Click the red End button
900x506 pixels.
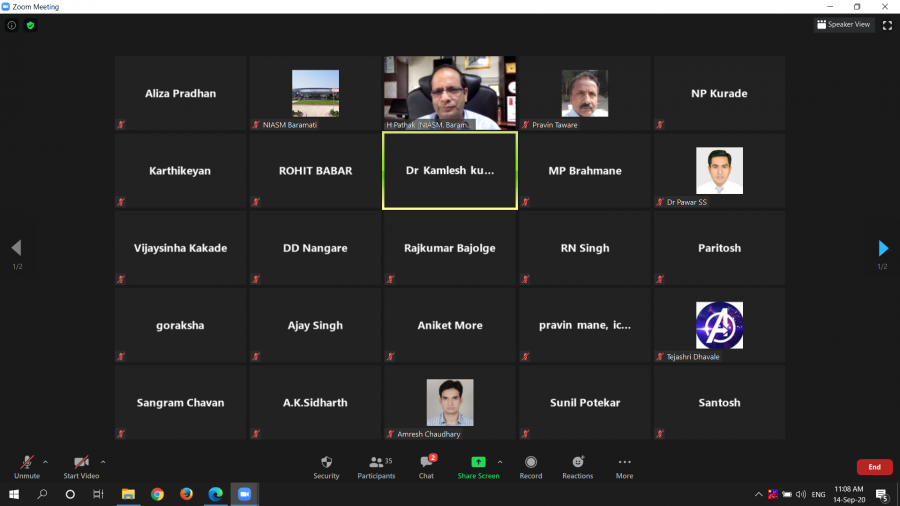click(874, 467)
